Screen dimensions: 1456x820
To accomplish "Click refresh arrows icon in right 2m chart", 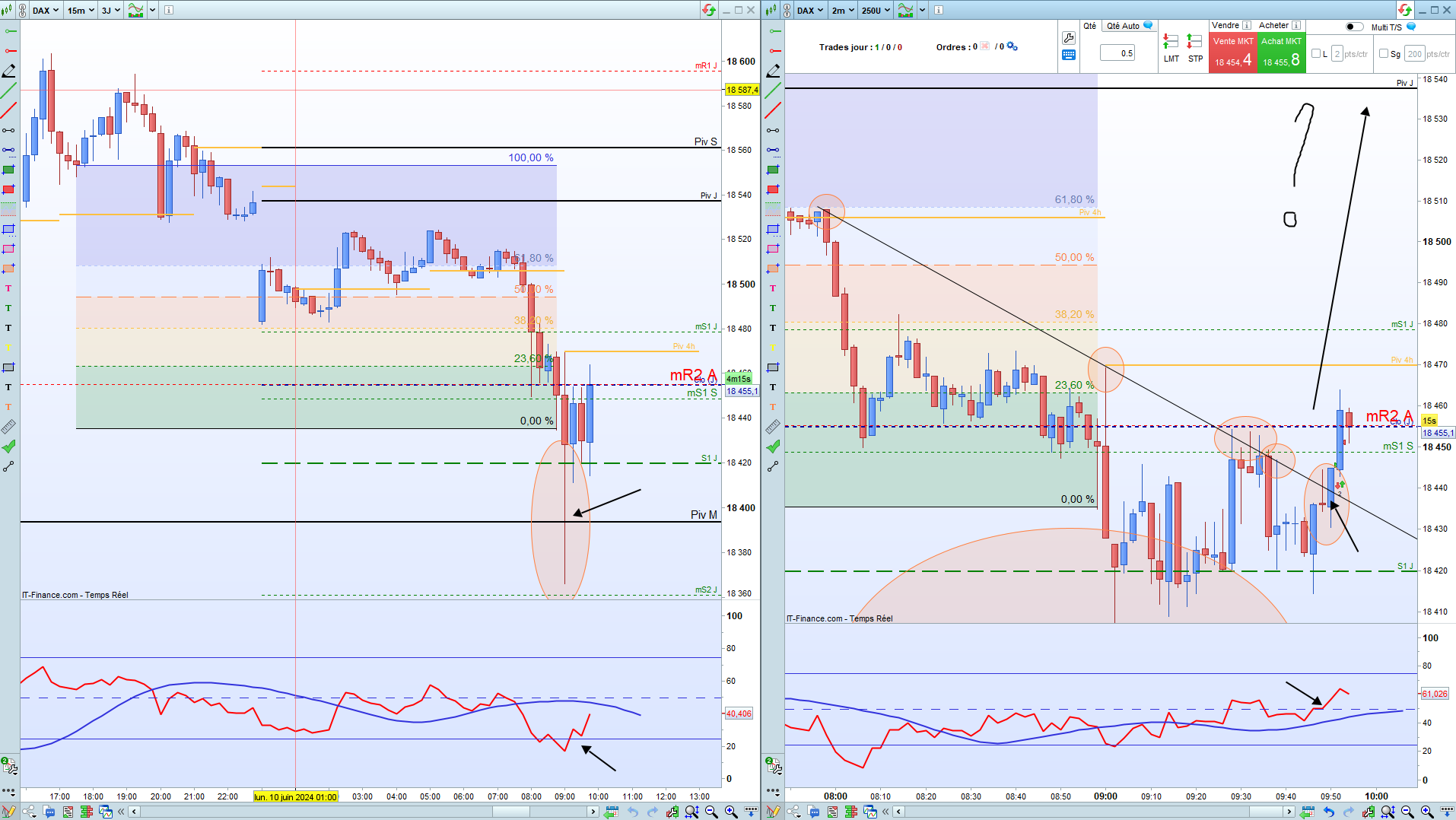I will pyautogui.click(x=1404, y=10).
